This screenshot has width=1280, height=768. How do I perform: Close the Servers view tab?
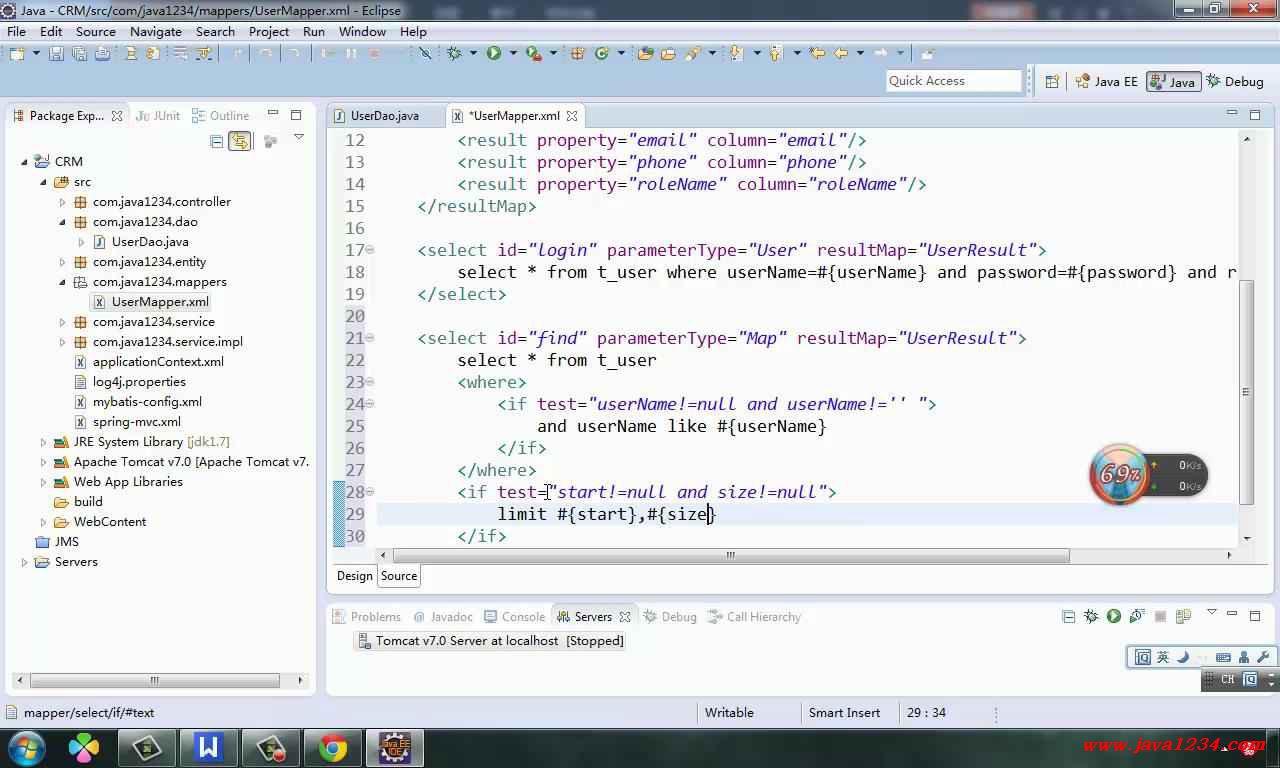coord(625,617)
